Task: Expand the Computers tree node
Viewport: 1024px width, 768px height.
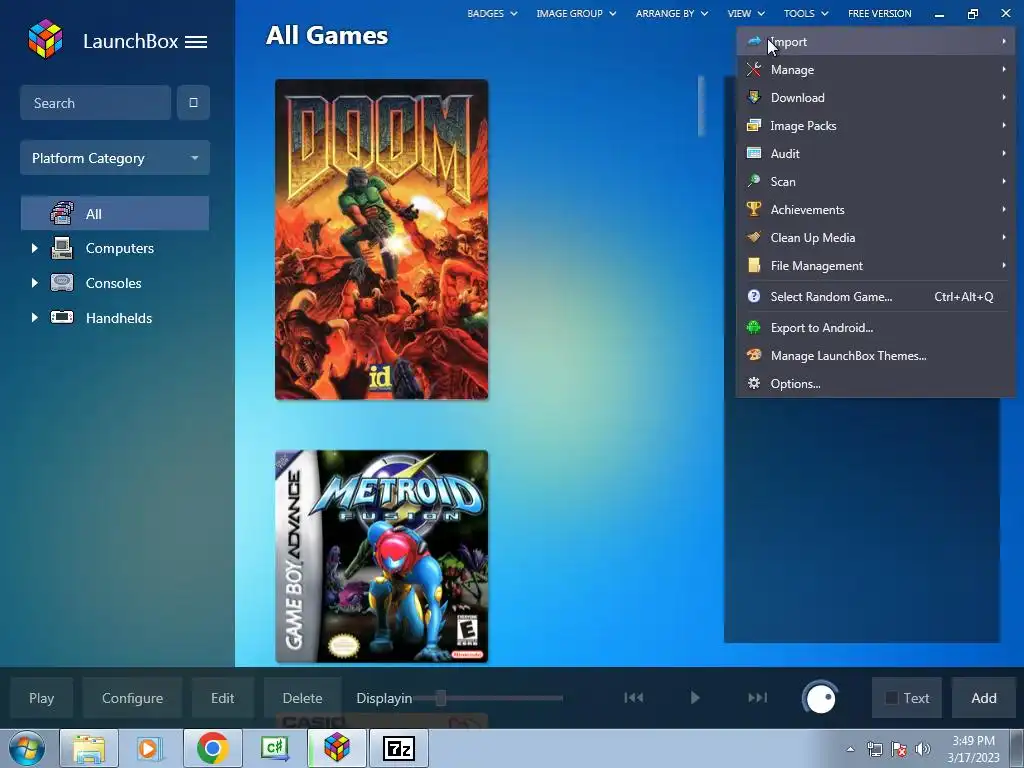Action: 35,248
